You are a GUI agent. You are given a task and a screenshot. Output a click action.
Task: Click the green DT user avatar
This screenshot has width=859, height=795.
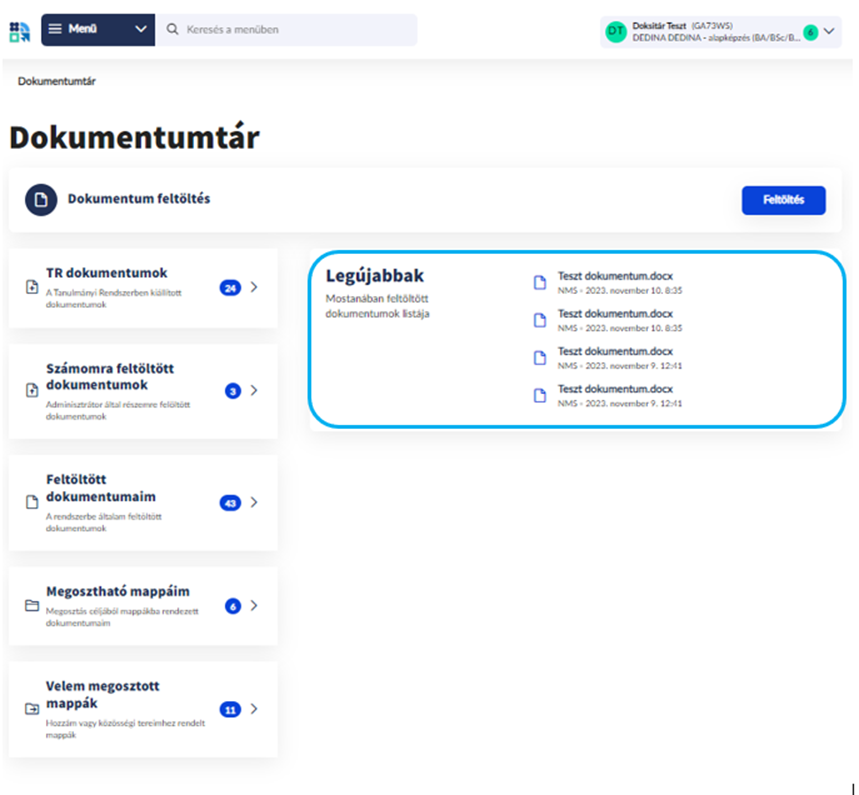616,31
